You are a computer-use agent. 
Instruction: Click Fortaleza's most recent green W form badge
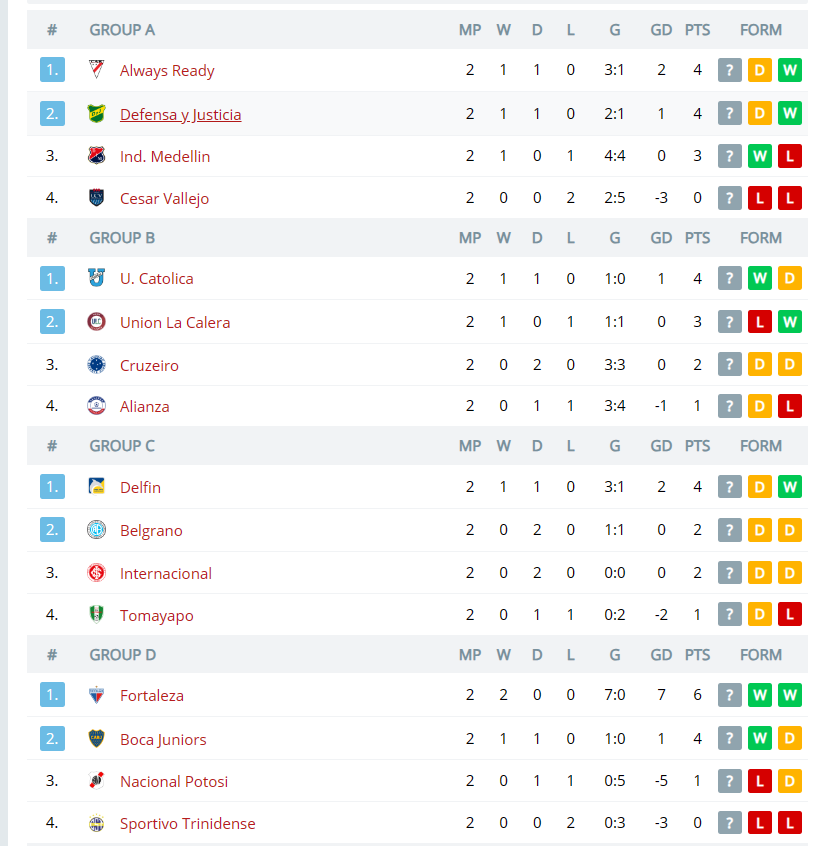(790, 695)
